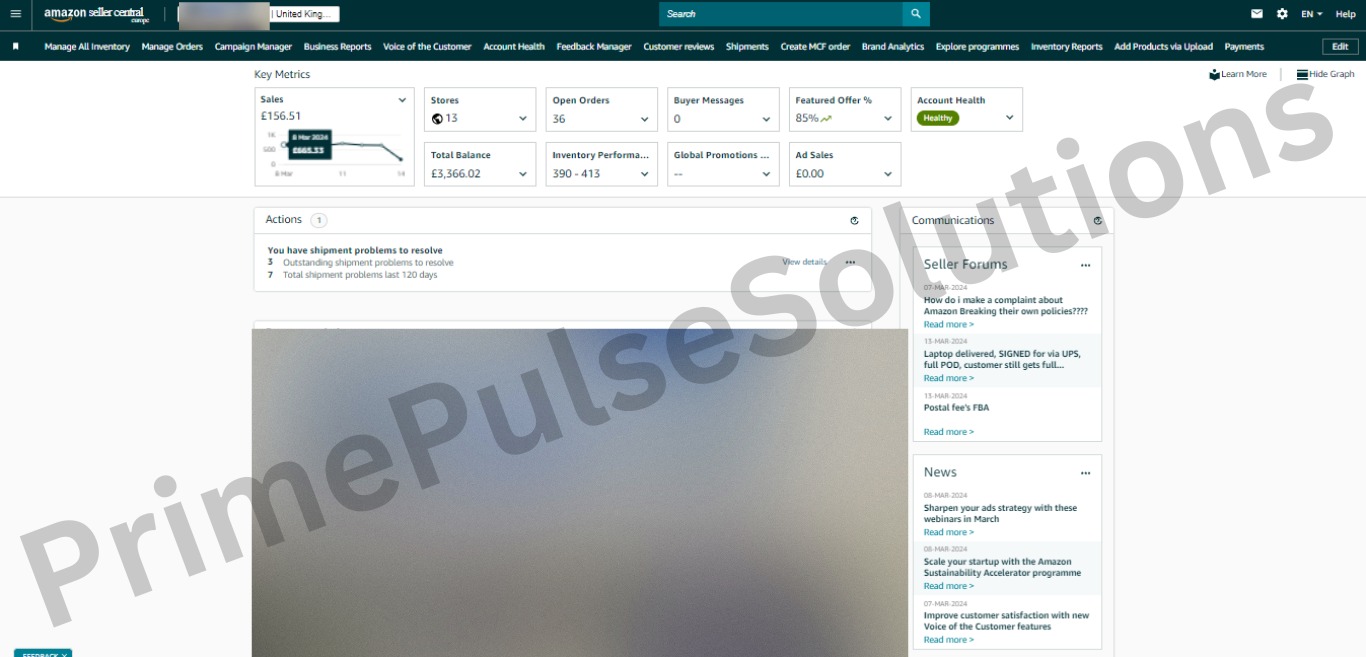Open Explore programmes
Image resolution: width=1366 pixels, height=657 pixels.
coord(977,46)
